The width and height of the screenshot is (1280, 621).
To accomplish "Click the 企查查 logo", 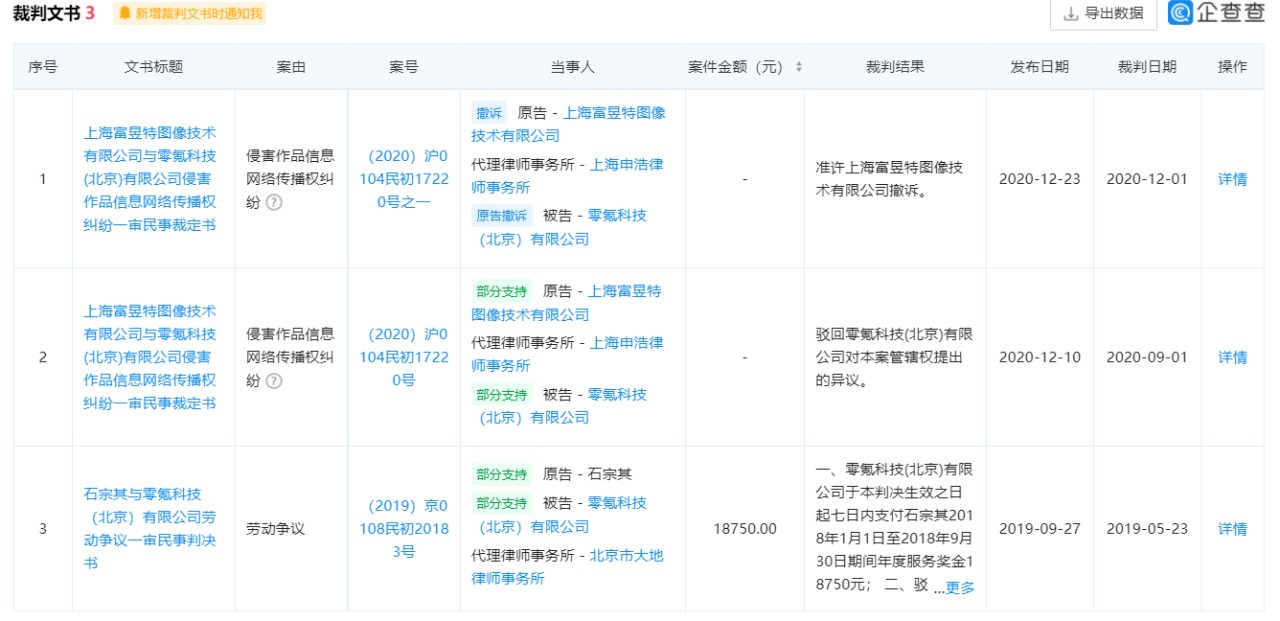I will pos(1218,13).
